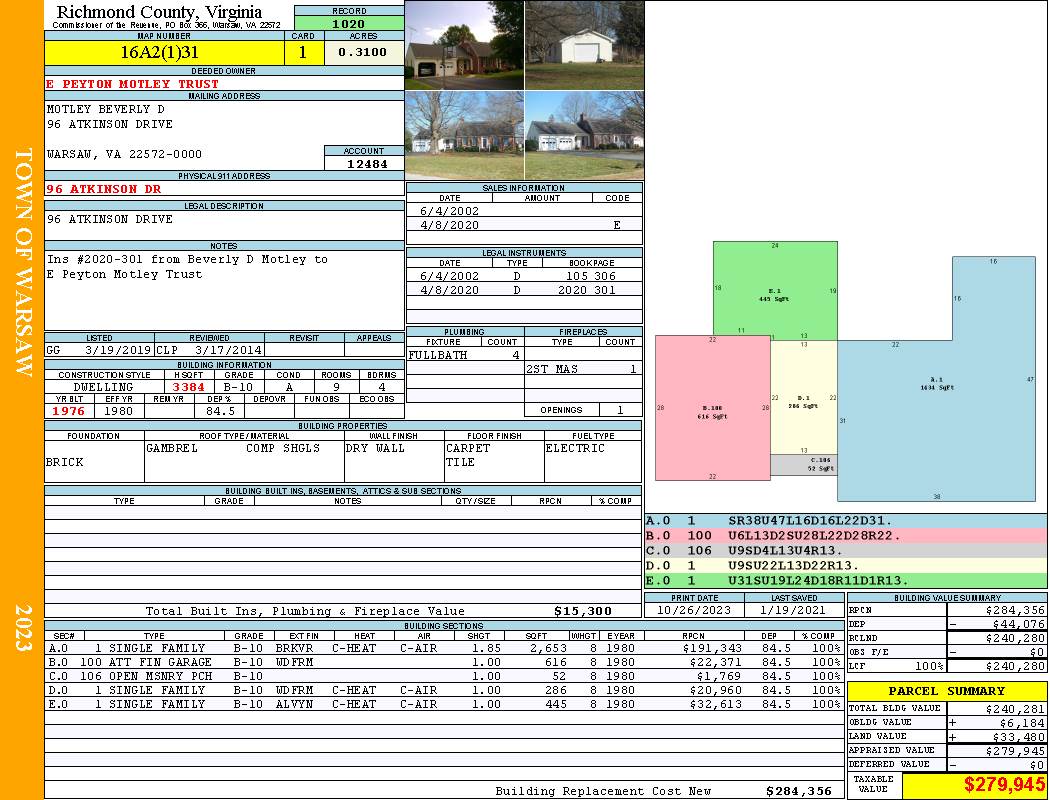Select sketch code row C.0 U9SD4L13U4R13
This screenshot has height=800, width=1050.
pos(846,550)
